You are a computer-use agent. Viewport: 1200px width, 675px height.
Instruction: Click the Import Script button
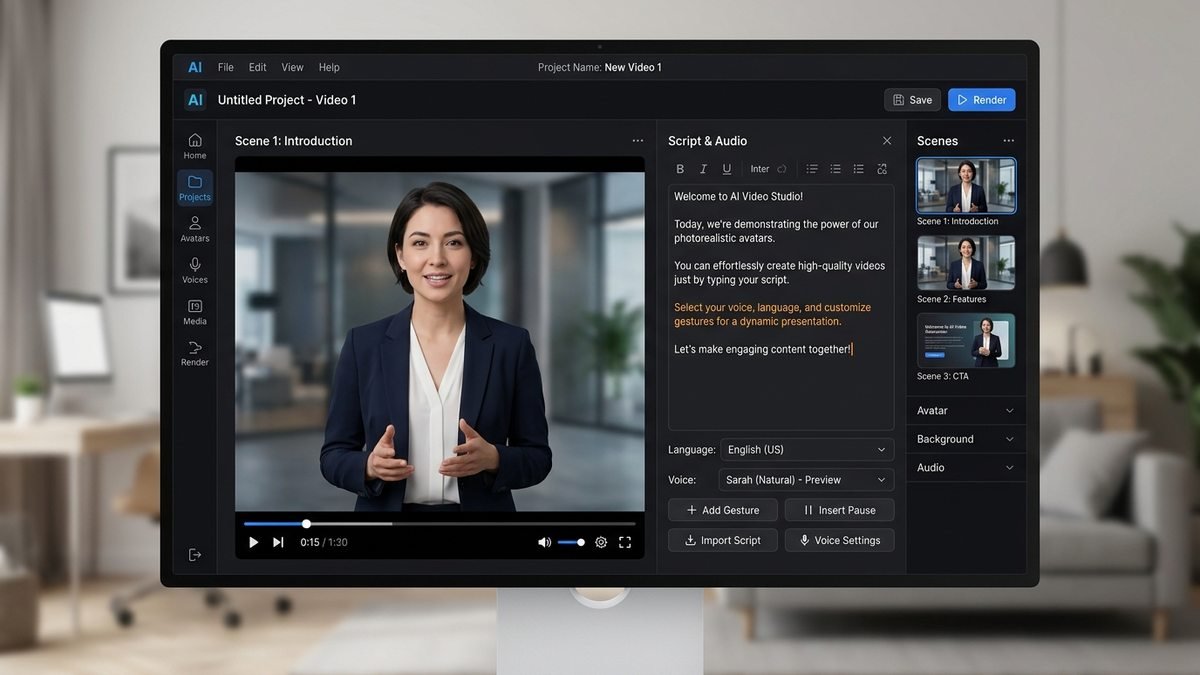(x=723, y=540)
